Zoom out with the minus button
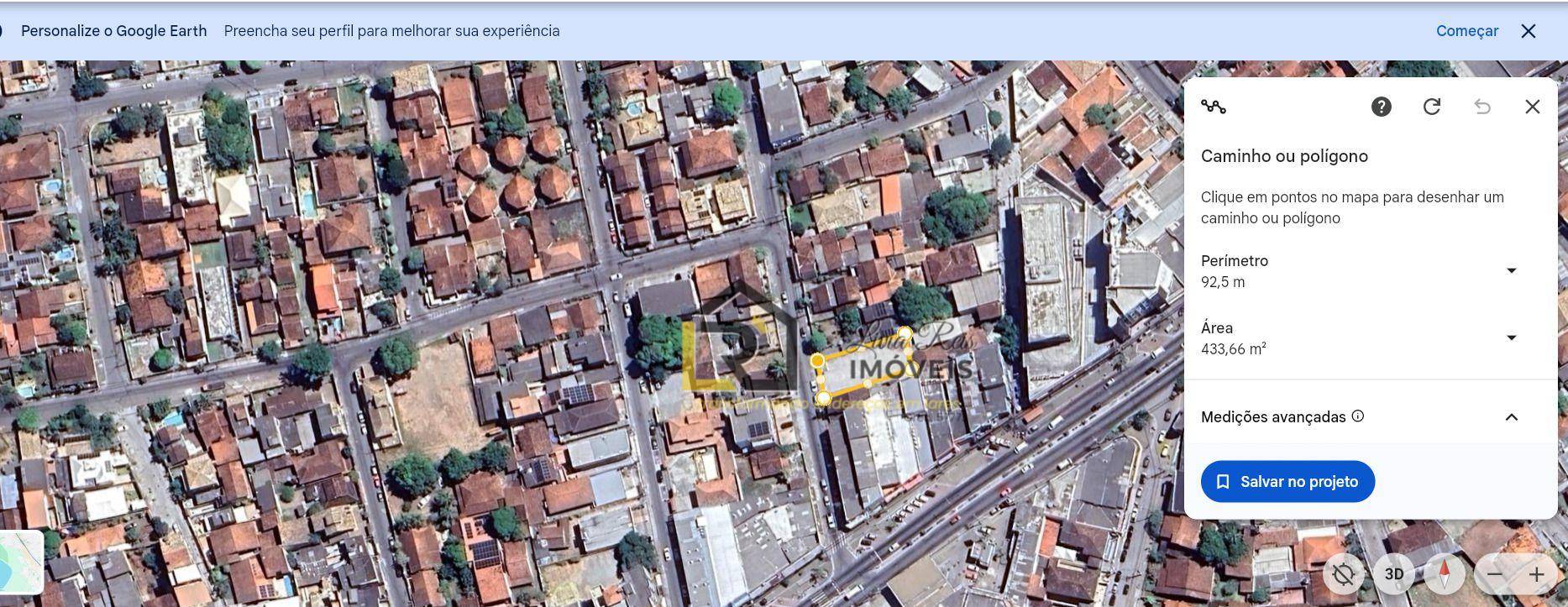The height and width of the screenshot is (607, 1568). click(1495, 574)
